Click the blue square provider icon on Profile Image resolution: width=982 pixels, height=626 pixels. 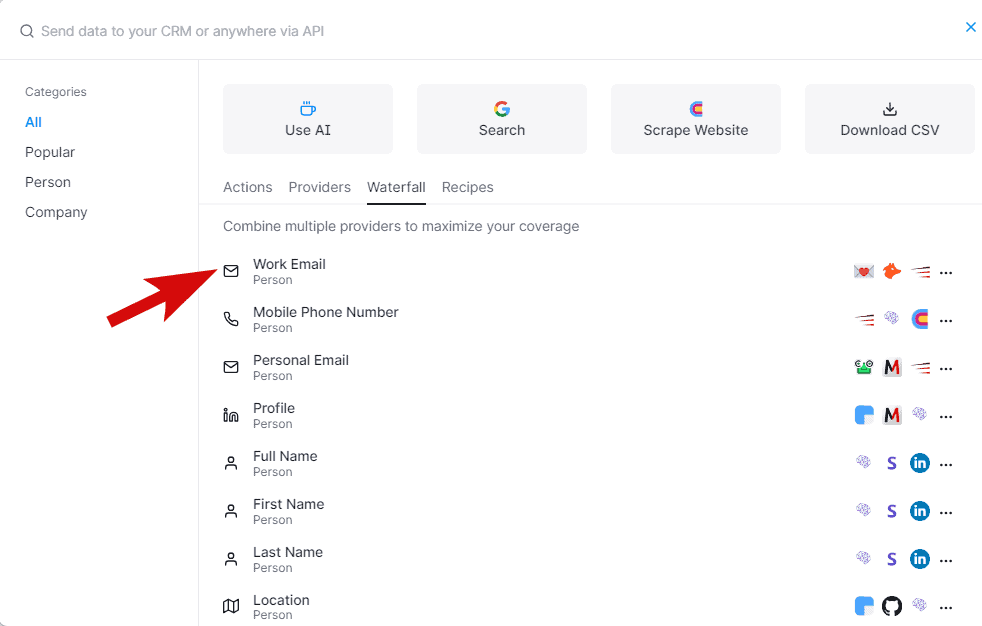click(x=864, y=415)
